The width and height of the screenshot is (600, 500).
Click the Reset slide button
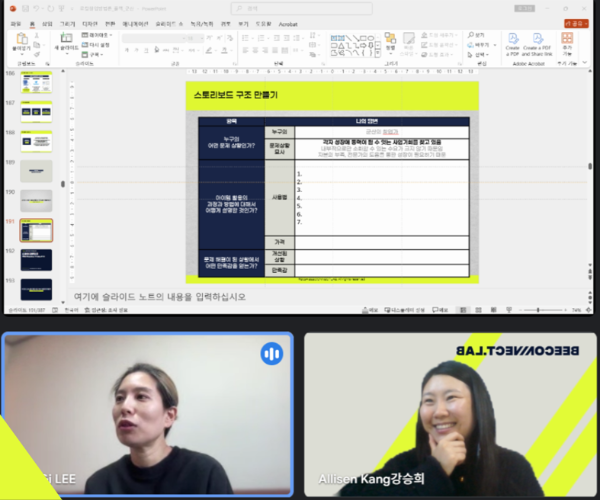point(96,45)
